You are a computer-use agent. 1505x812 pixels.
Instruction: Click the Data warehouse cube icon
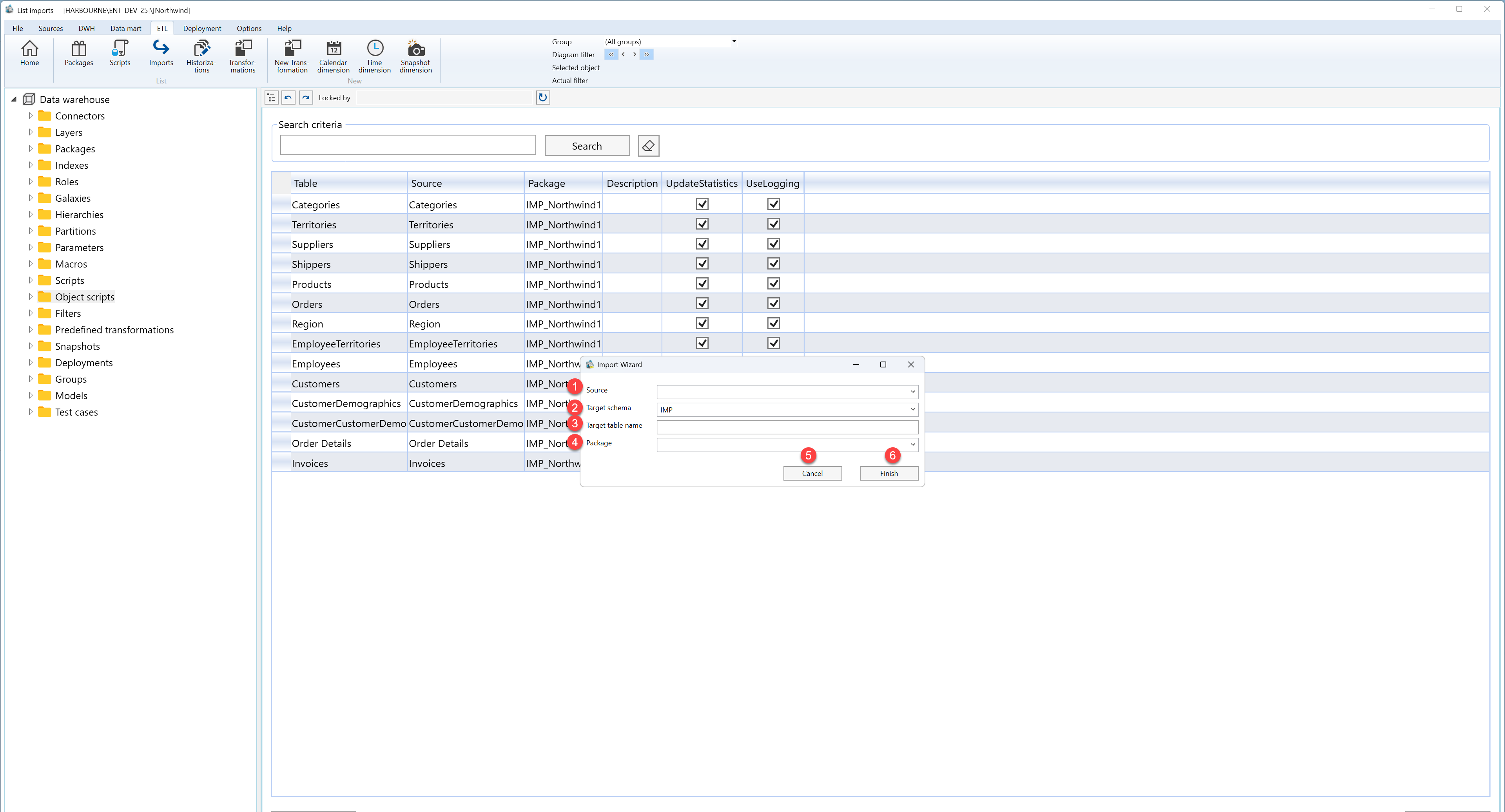point(29,99)
